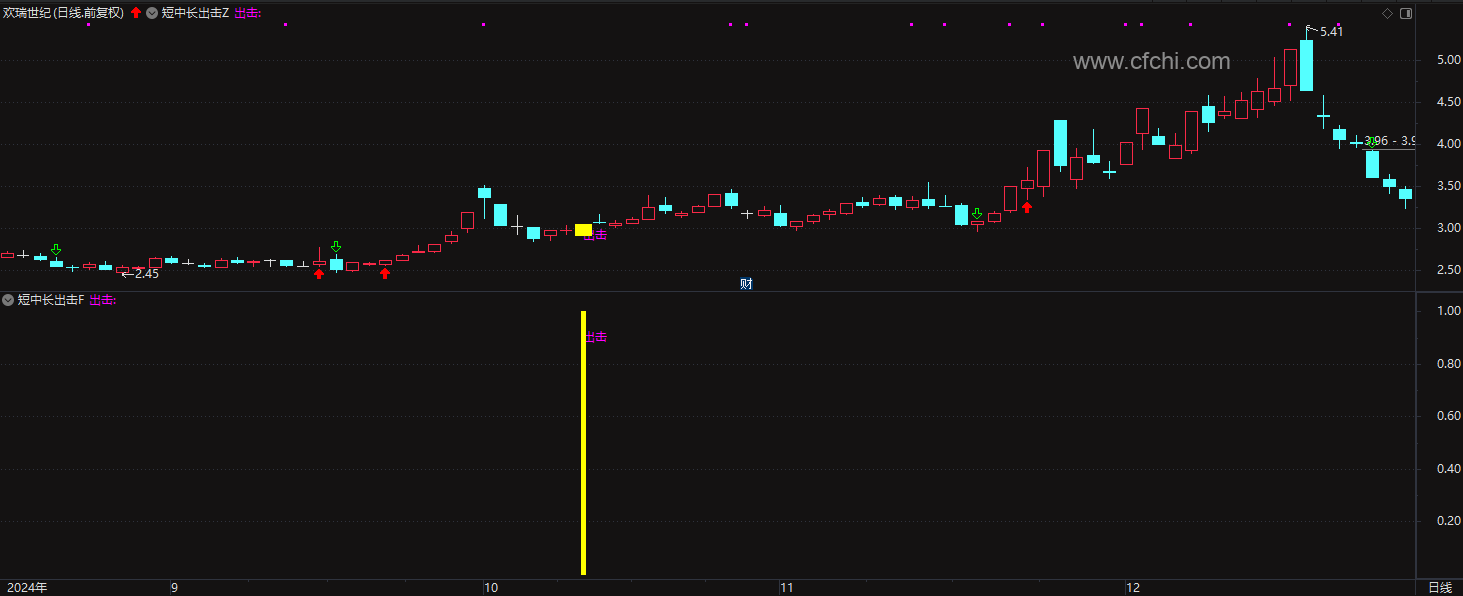This screenshot has height=596, width=1463.
Task: Click the 5.00 price axis label
Action: tap(1448, 60)
